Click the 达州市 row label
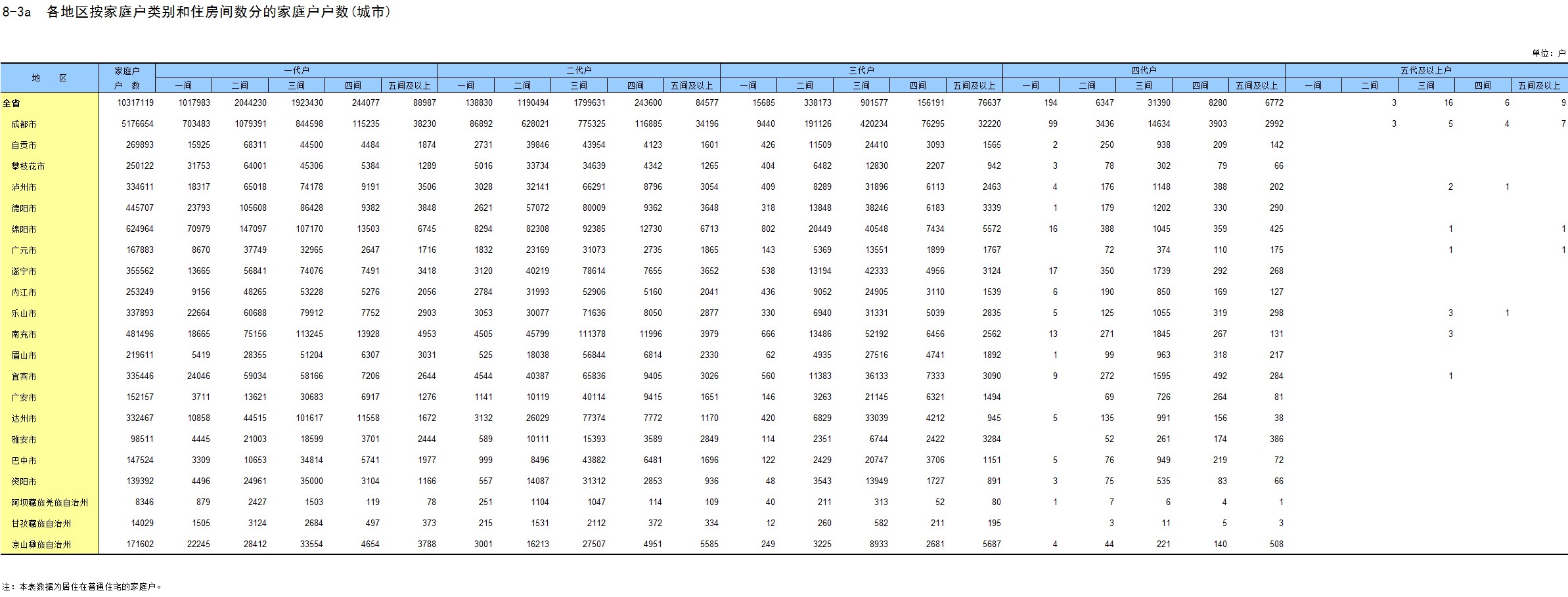 coord(24,418)
